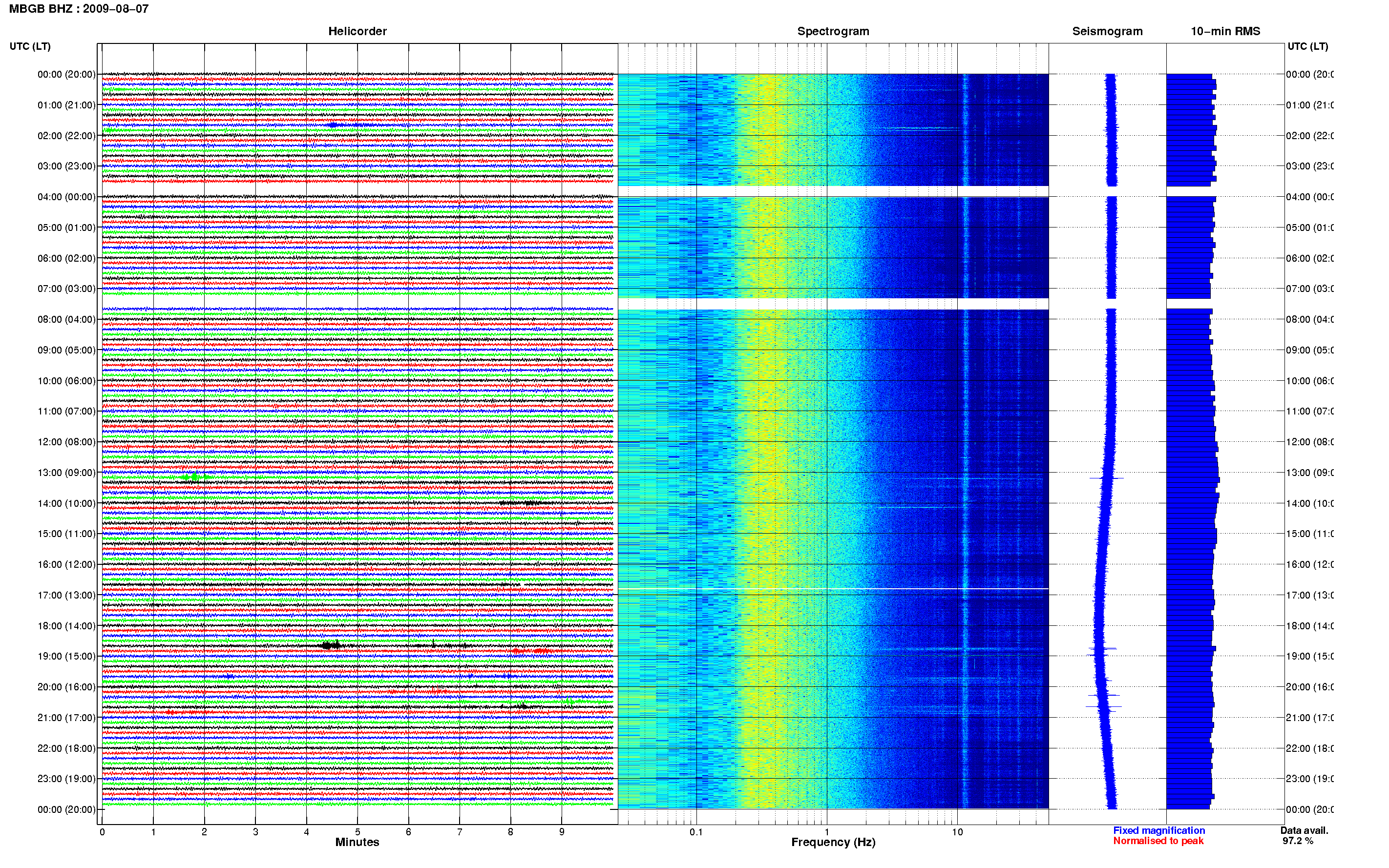1389x868 pixels.
Task: Click the left time label 16:00 (12:00)
Action: tap(66, 564)
